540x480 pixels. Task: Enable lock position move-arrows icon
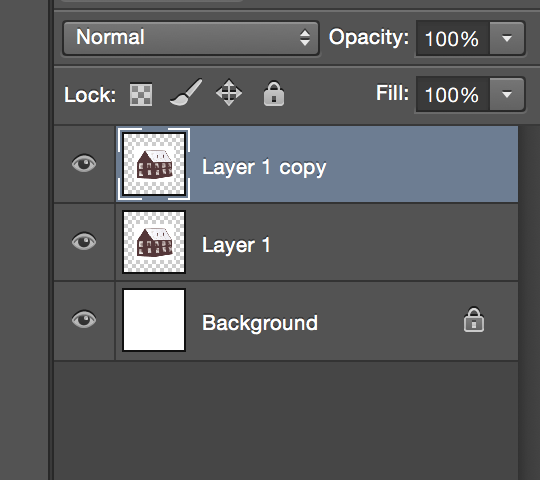229,93
